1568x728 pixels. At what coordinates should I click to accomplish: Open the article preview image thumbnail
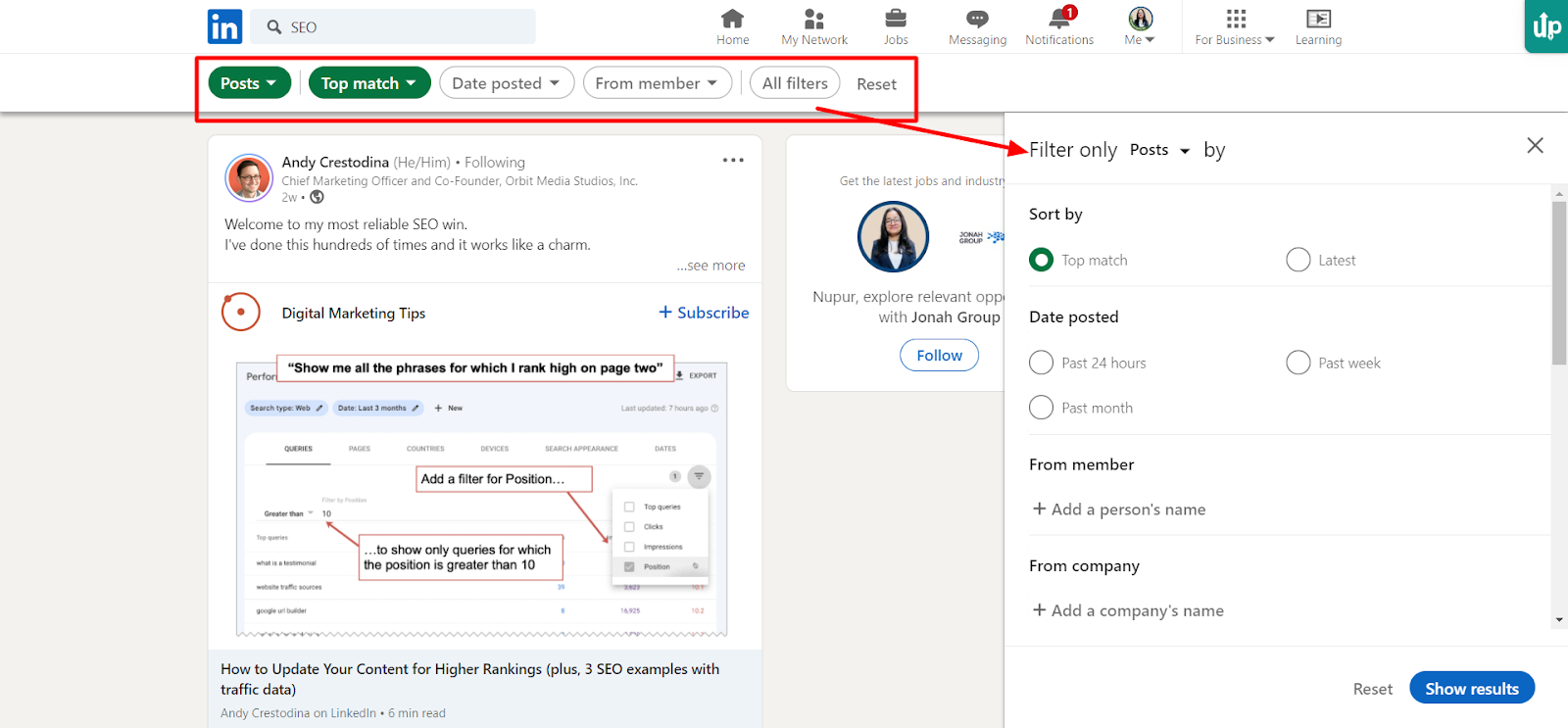[x=482, y=497]
